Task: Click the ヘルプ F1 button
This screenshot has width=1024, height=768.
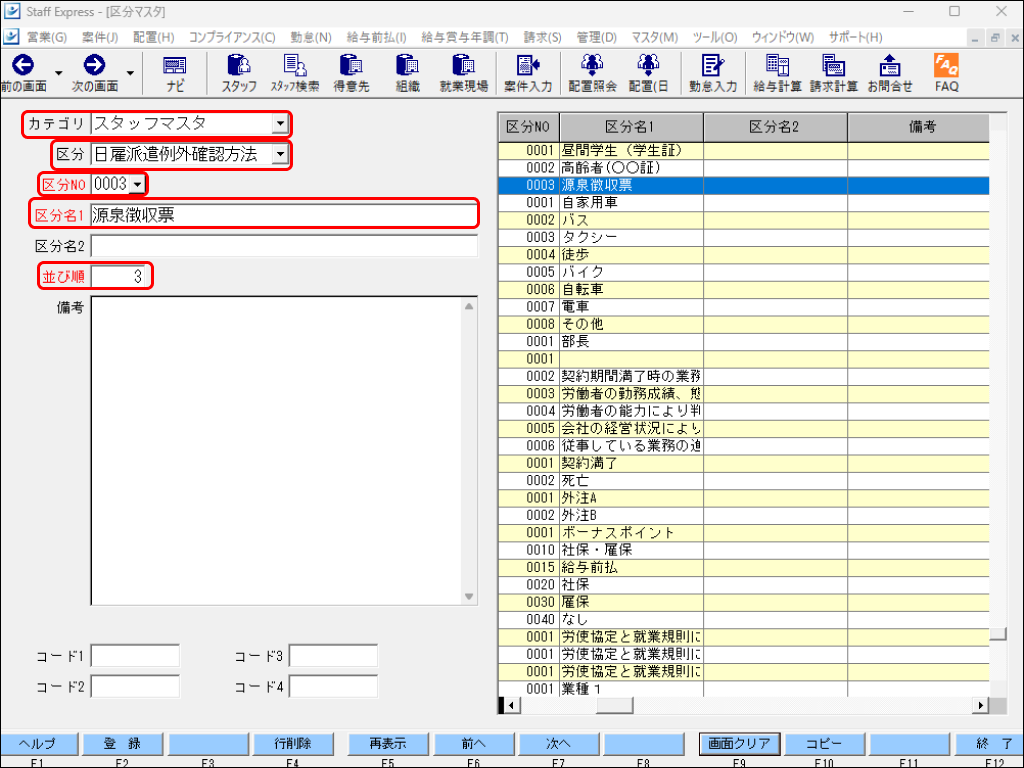Action: click(37, 743)
